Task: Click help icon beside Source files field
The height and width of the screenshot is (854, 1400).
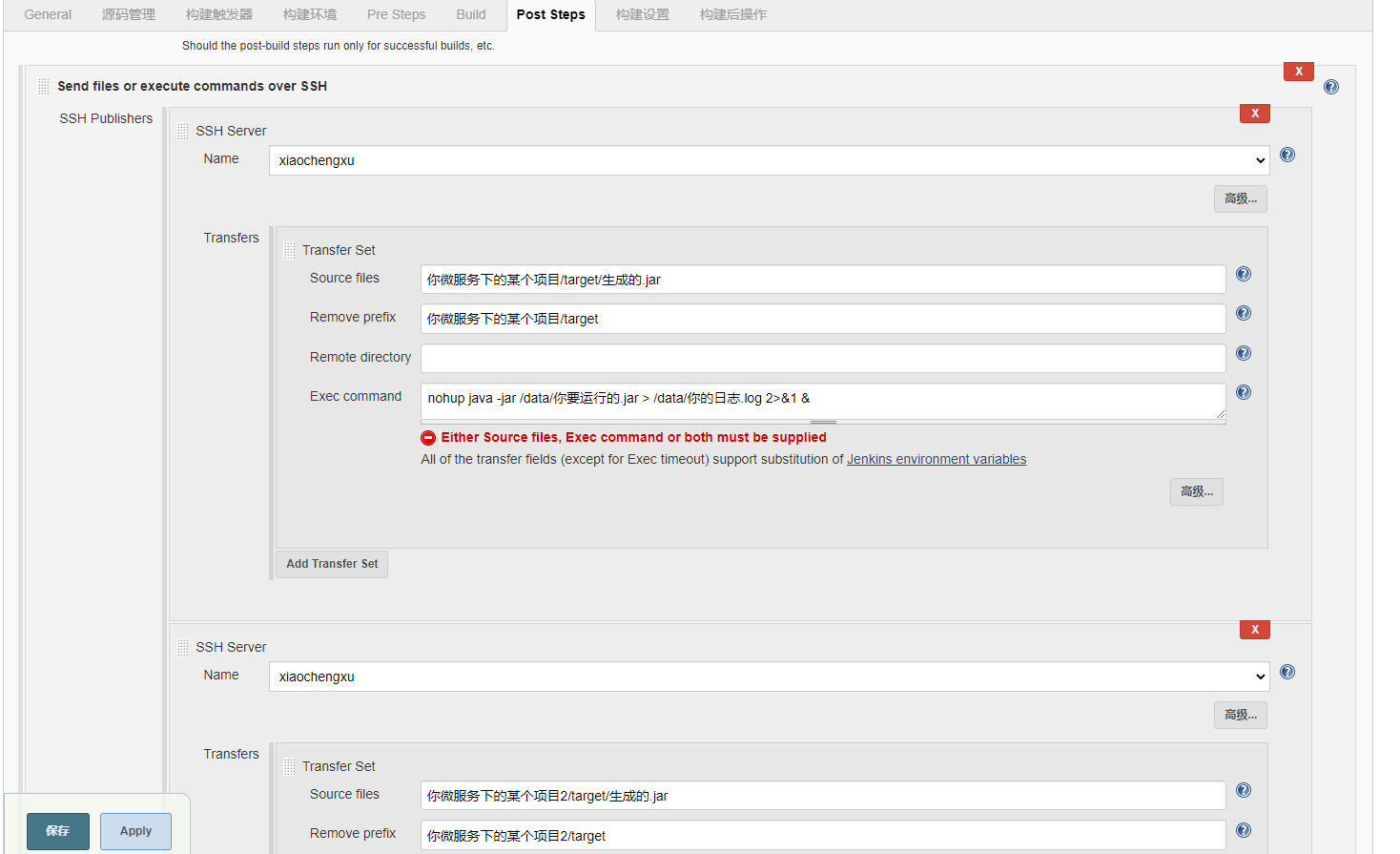Action: point(1243,275)
